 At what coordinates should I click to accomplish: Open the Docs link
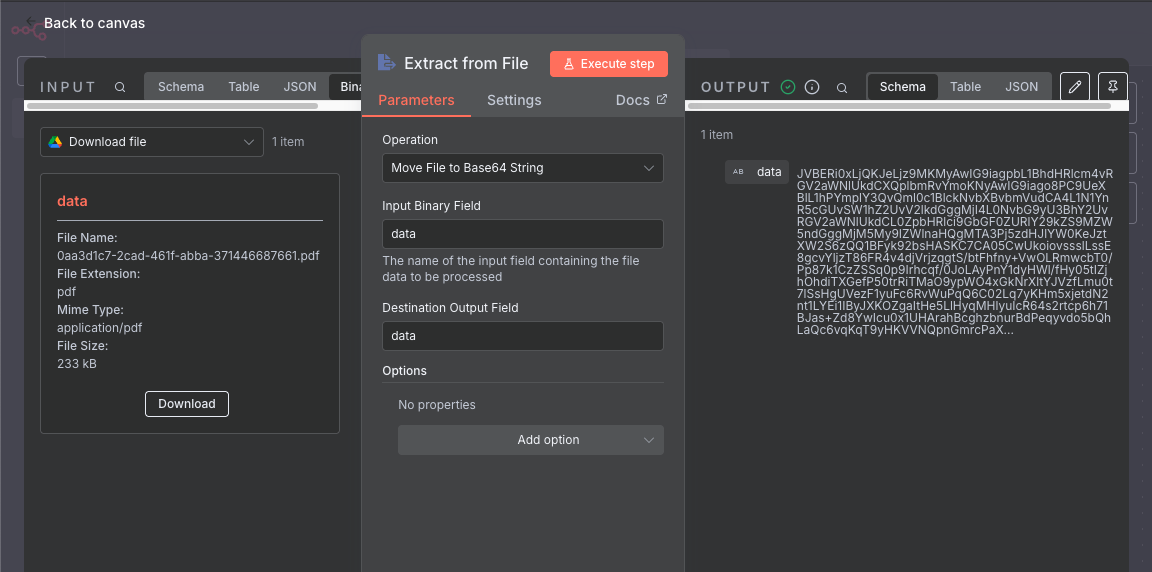point(641,100)
